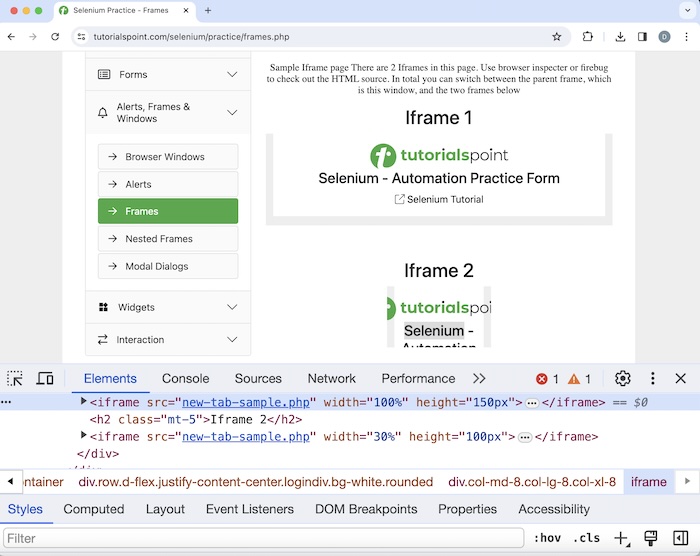Toggle the device toolbar in DevTools
The height and width of the screenshot is (556, 700).
[45, 379]
